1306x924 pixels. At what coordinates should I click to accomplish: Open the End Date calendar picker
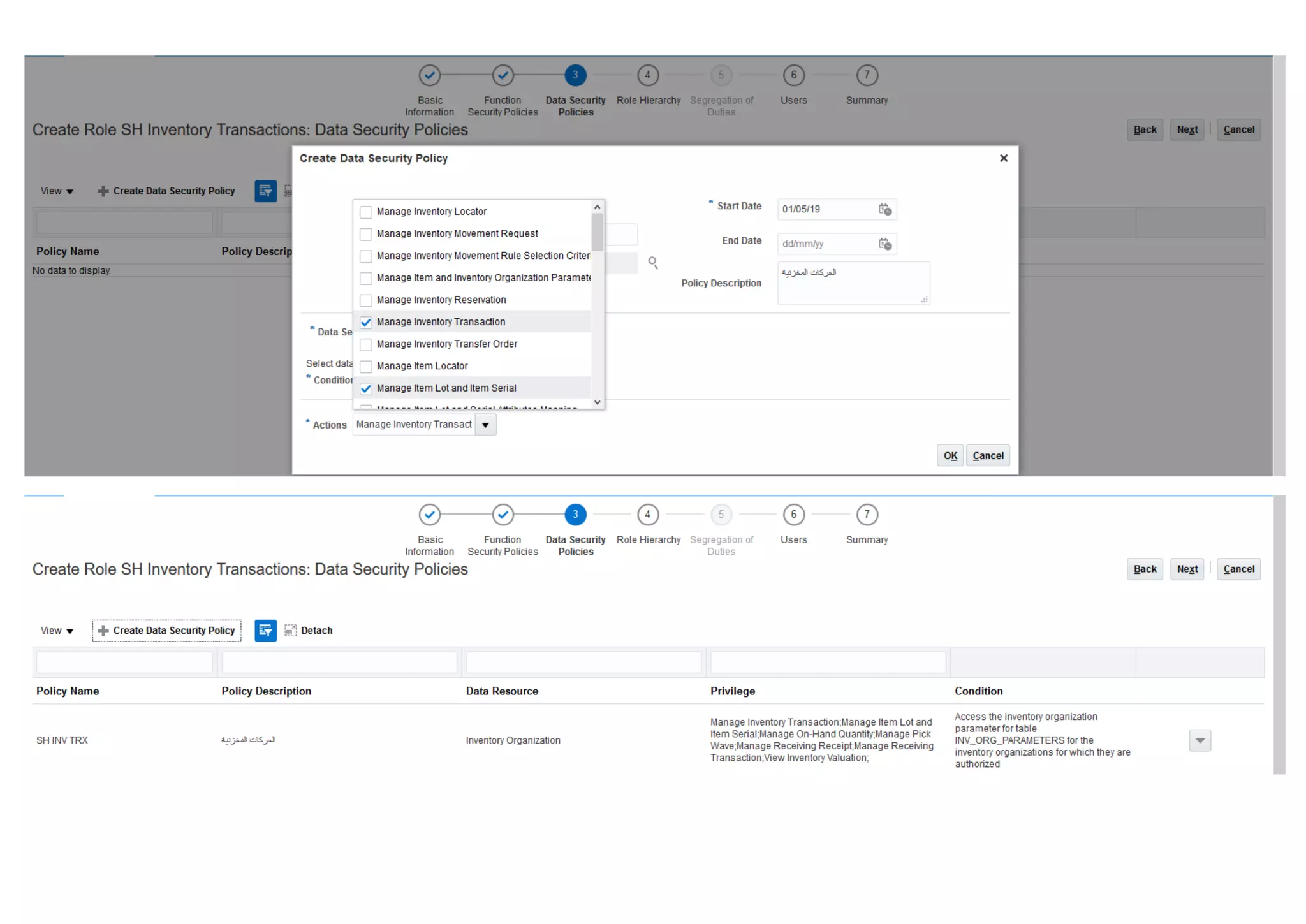pyautogui.click(x=885, y=244)
